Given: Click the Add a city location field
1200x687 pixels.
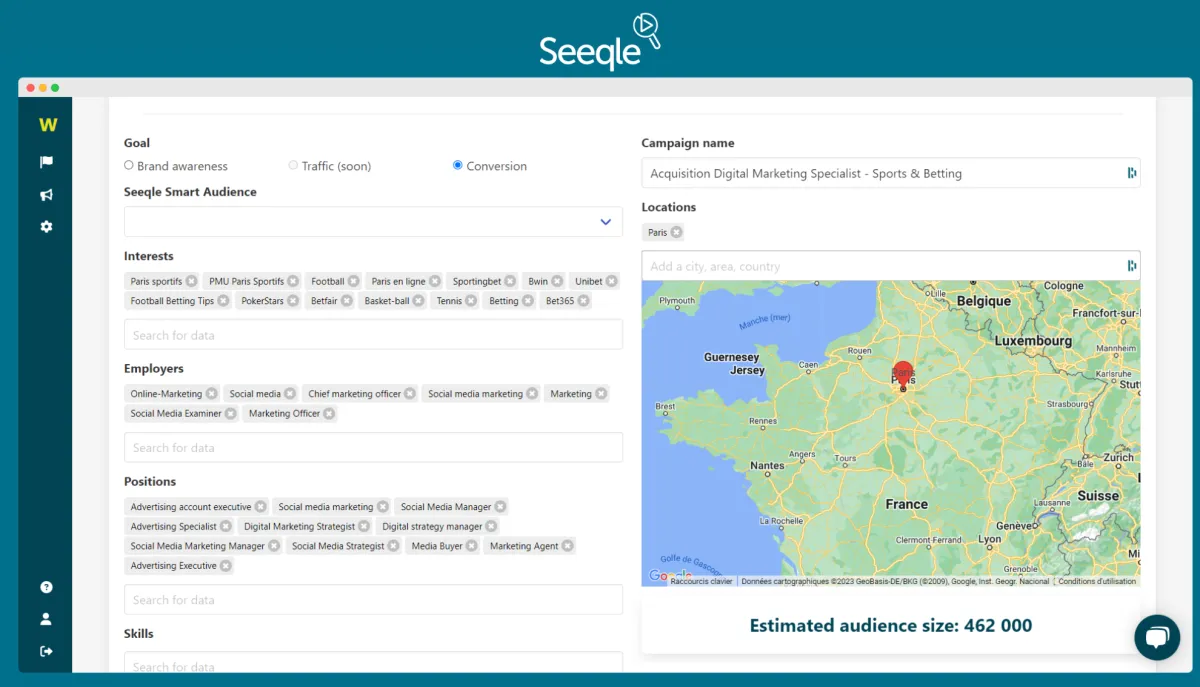Looking at the screenshot, I should pos(885,266).
